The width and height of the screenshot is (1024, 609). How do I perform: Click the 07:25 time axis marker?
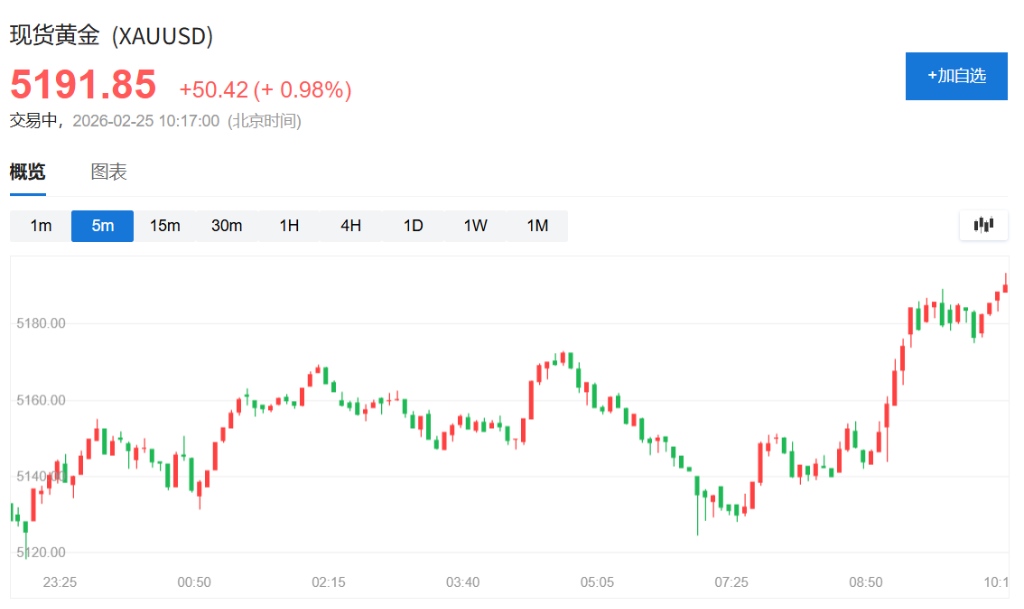click(x=731, y=582)
